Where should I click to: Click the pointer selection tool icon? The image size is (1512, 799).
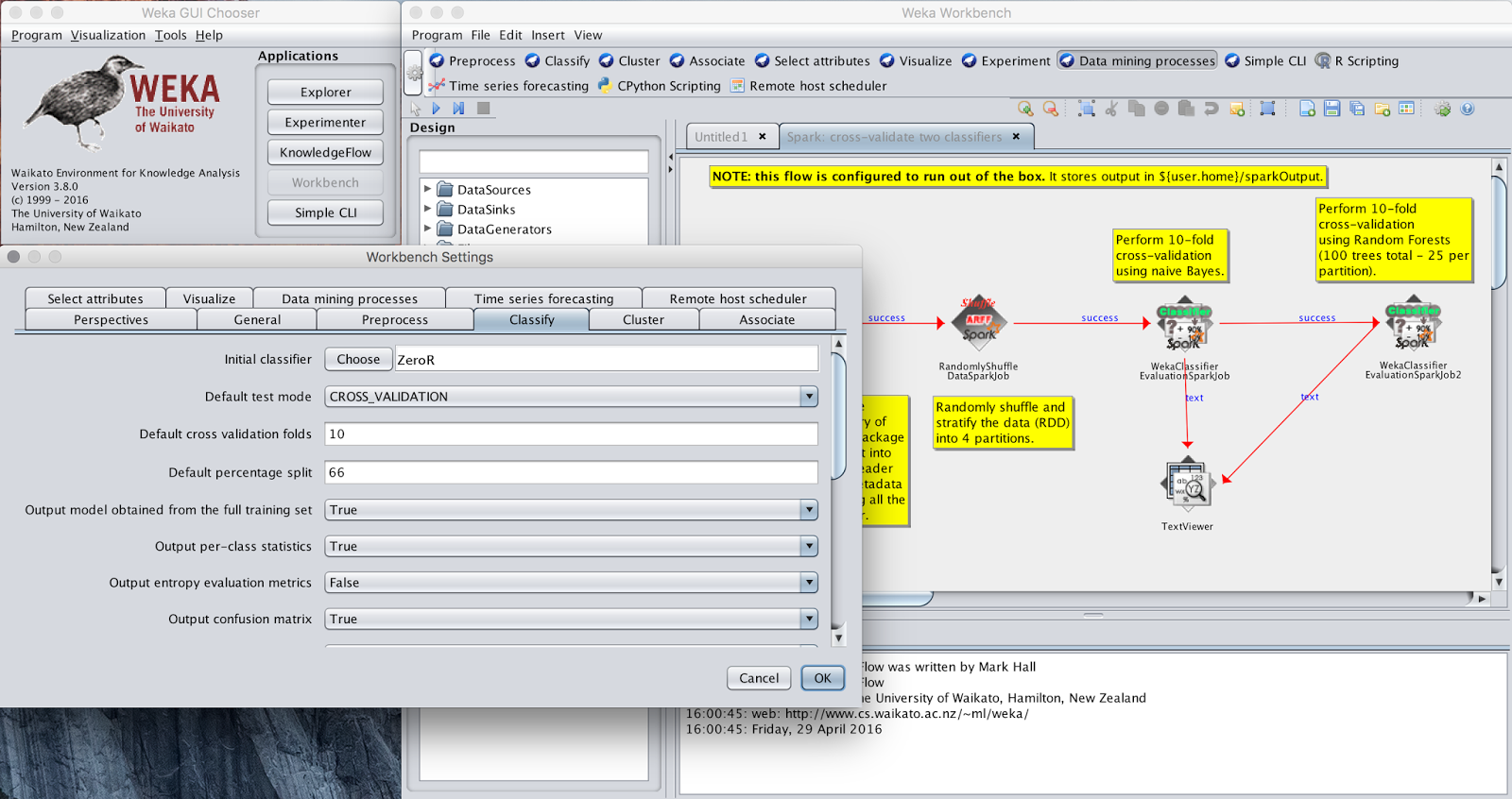point(415,109)
